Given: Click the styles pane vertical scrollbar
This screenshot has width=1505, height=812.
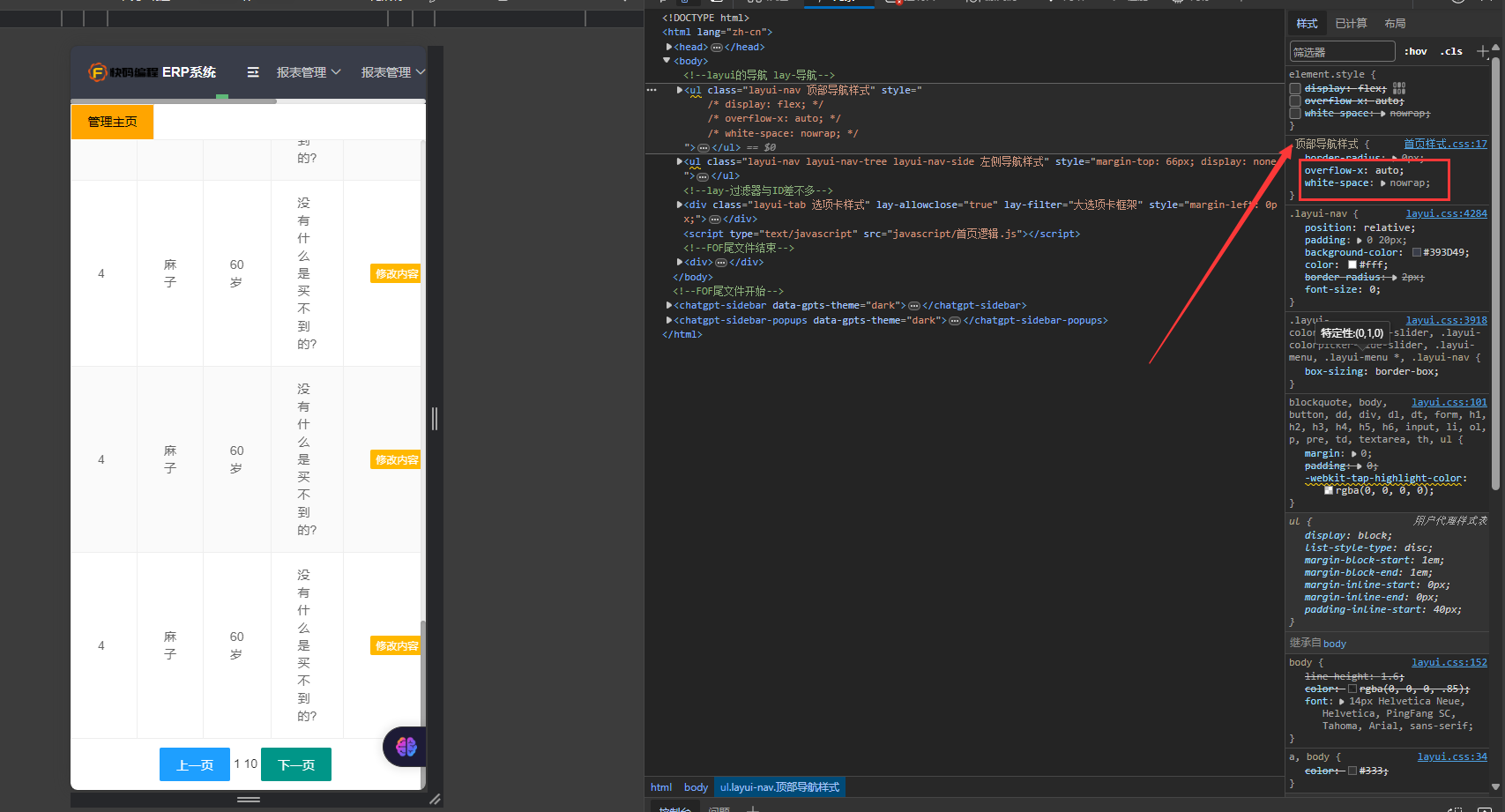Looking at the screenshot, I should pyautogui.click(x=1495, y=273).
